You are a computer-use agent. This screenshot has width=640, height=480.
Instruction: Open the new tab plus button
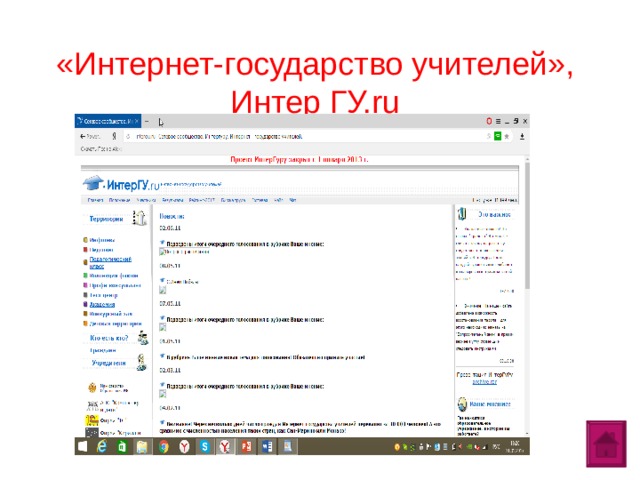click(x=147, y=121)
